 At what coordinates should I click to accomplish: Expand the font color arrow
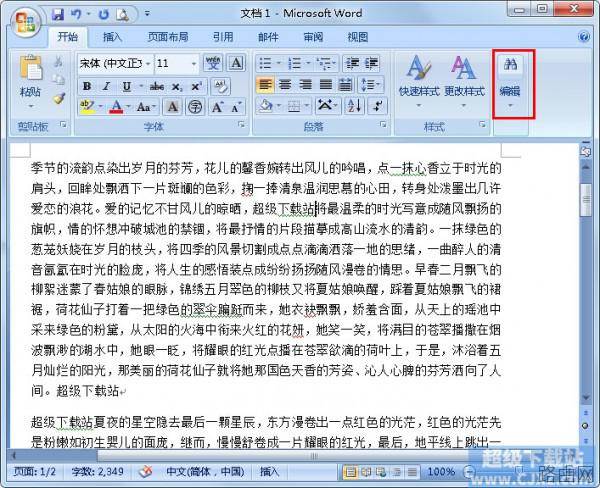(x=128, y=107)
